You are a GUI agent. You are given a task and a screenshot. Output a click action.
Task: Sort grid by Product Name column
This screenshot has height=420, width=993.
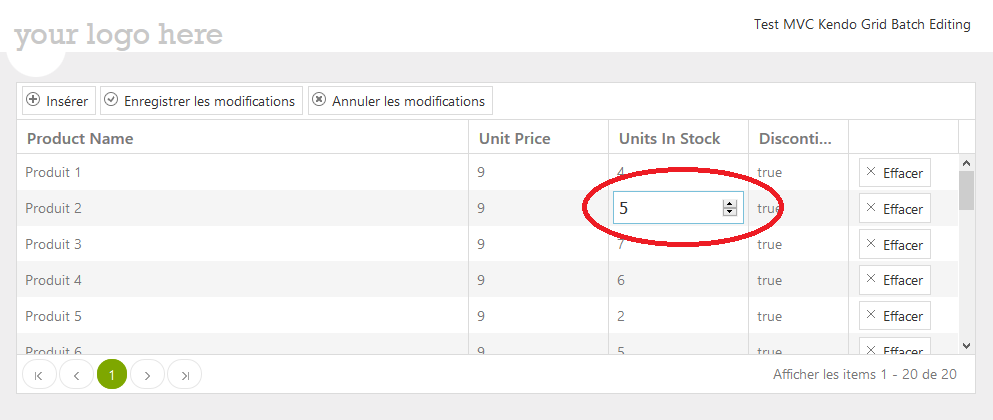click(80, 138)
